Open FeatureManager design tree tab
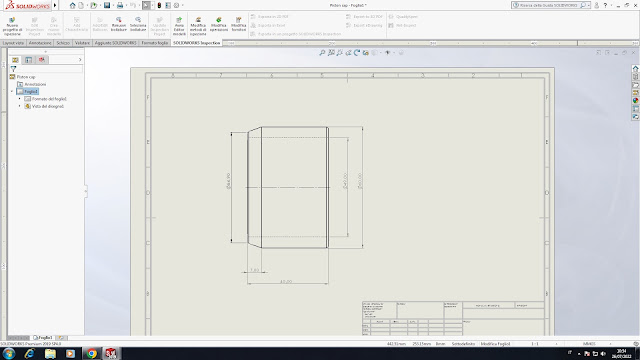 click(15, 60)
